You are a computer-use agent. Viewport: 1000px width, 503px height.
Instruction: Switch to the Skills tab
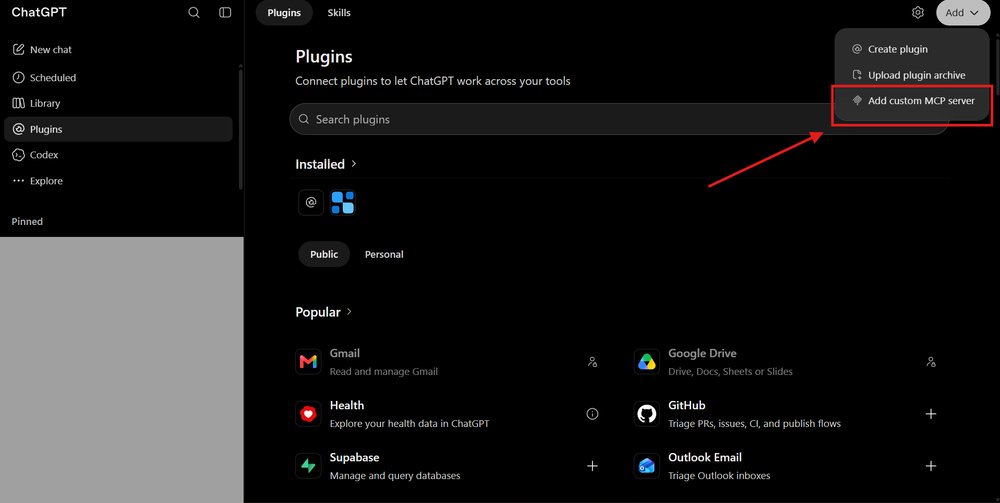pos(339,13)
